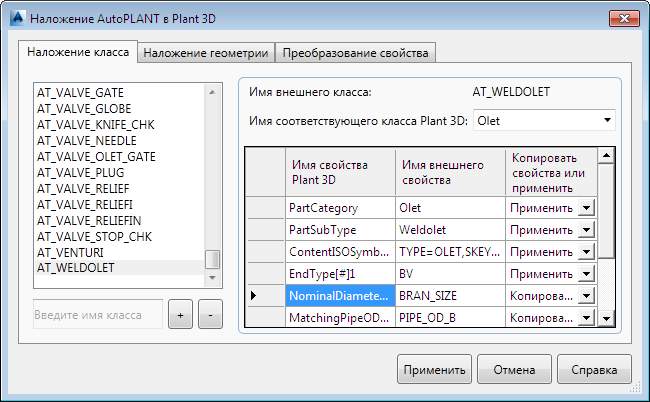
Task: Click the PIPE_OD_B external property cell
Action: point(450,317)
